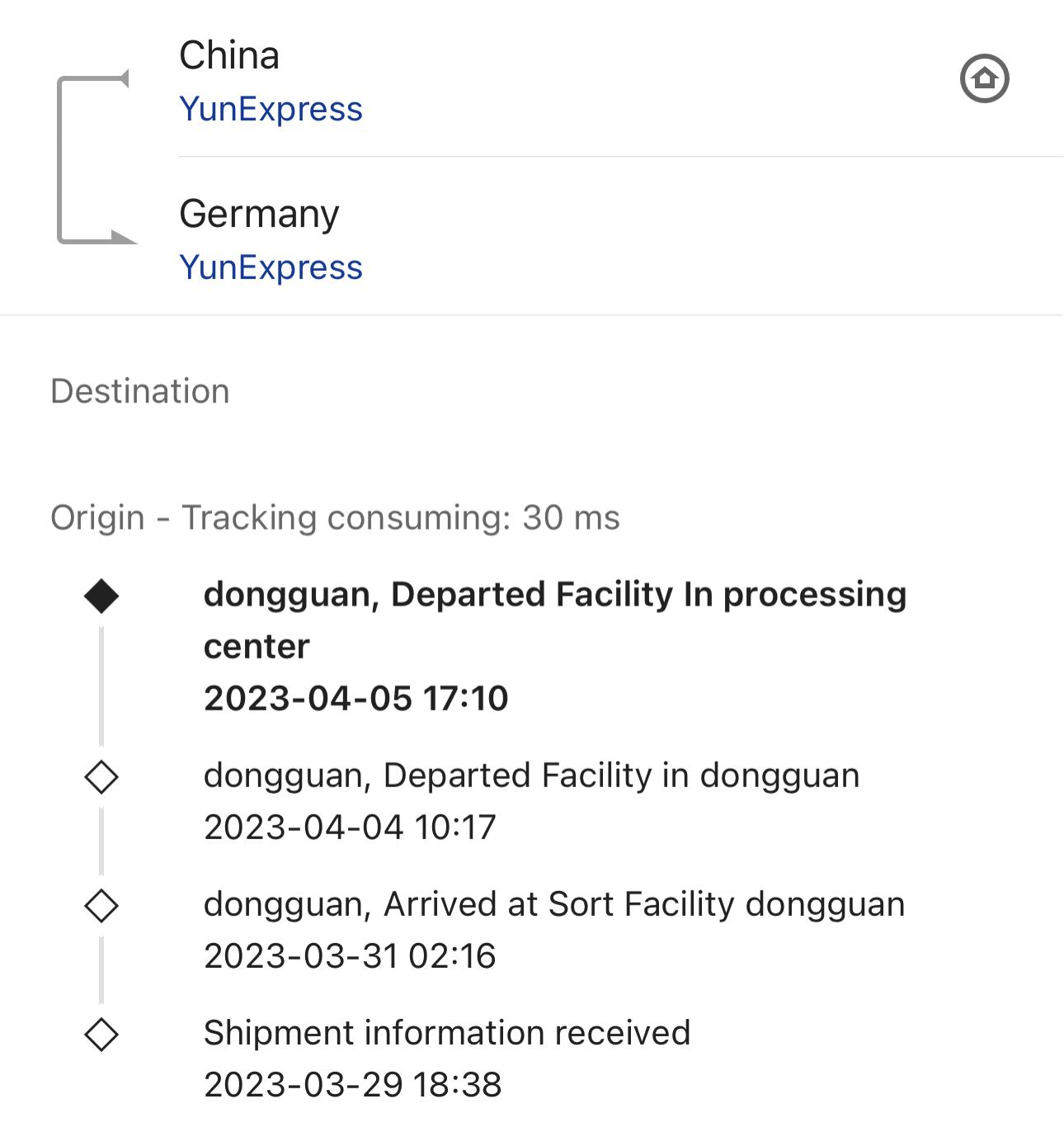This screenshot has width=1064, height=1146.
Task: Click the 2023-04-04 10:17 timestamp
Action: (x=350, y=828)
